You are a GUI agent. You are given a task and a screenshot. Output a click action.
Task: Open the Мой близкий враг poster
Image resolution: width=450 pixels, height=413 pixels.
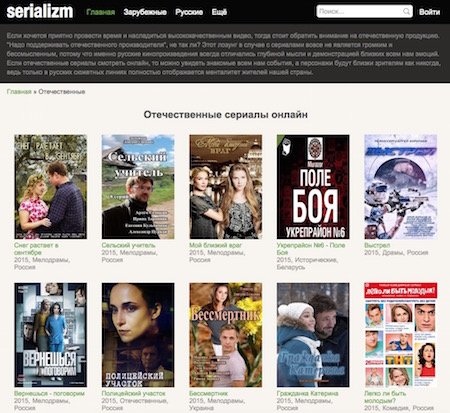226,187
